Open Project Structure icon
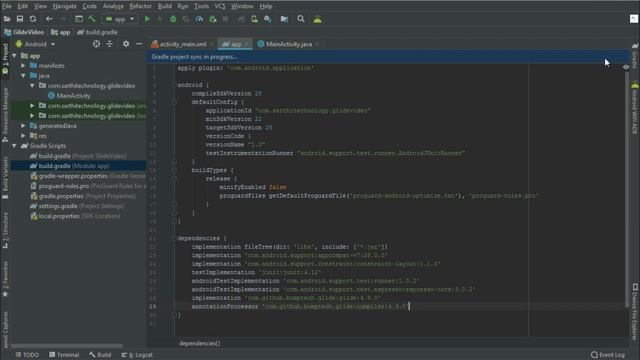Screen dimensions: 640x360 pos(284,19)
